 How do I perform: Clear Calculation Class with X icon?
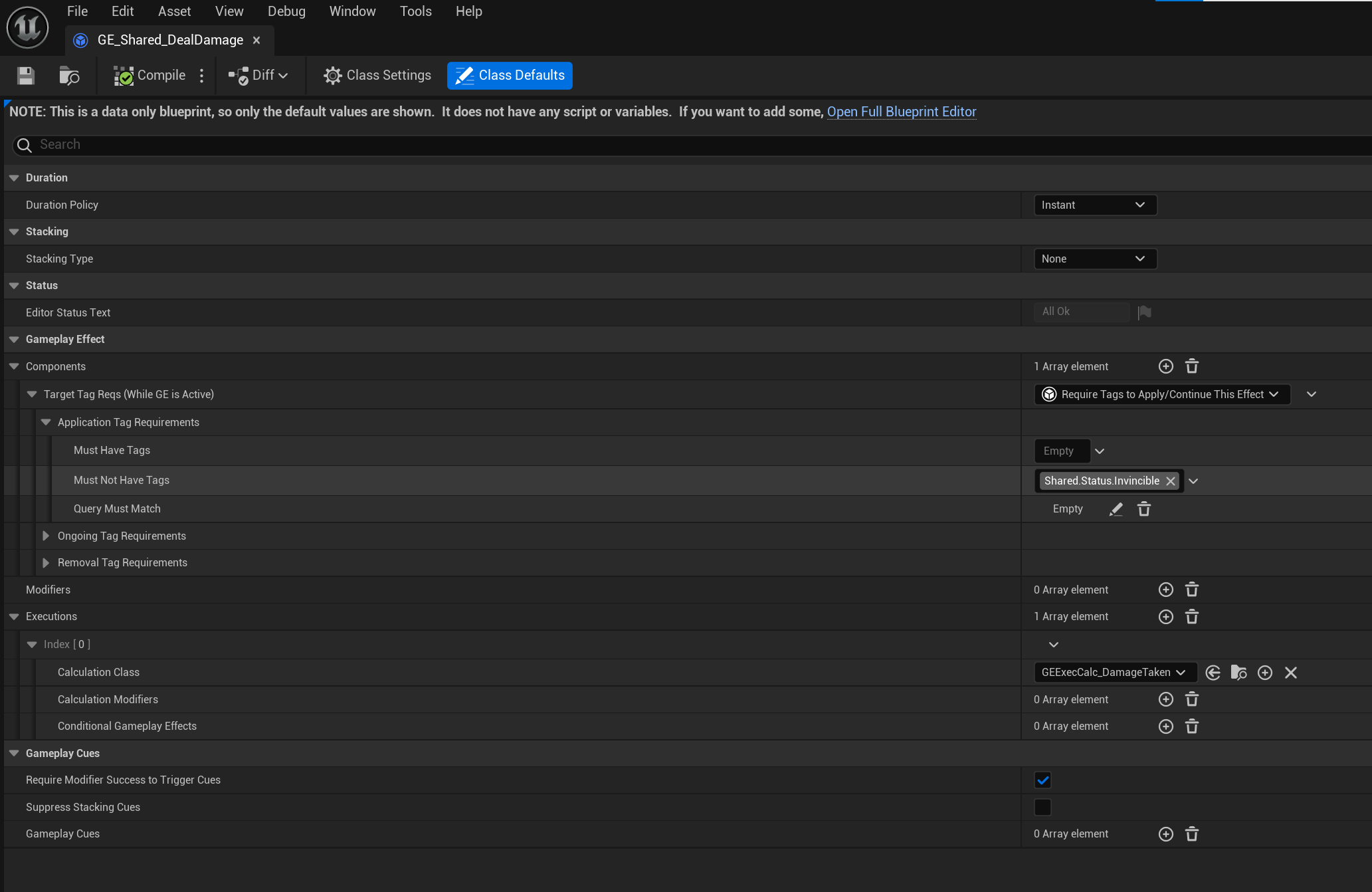click(x=1290, y=673)
